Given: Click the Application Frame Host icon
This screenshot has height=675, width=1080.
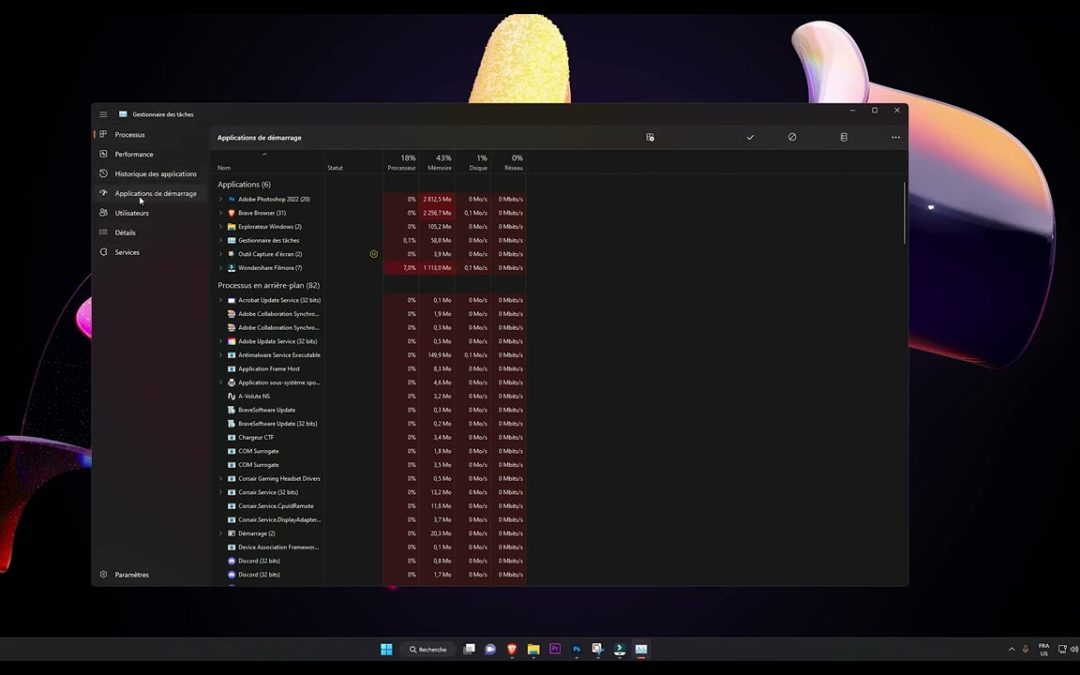Looking at the screenshot, I should (x=231, y=368).
